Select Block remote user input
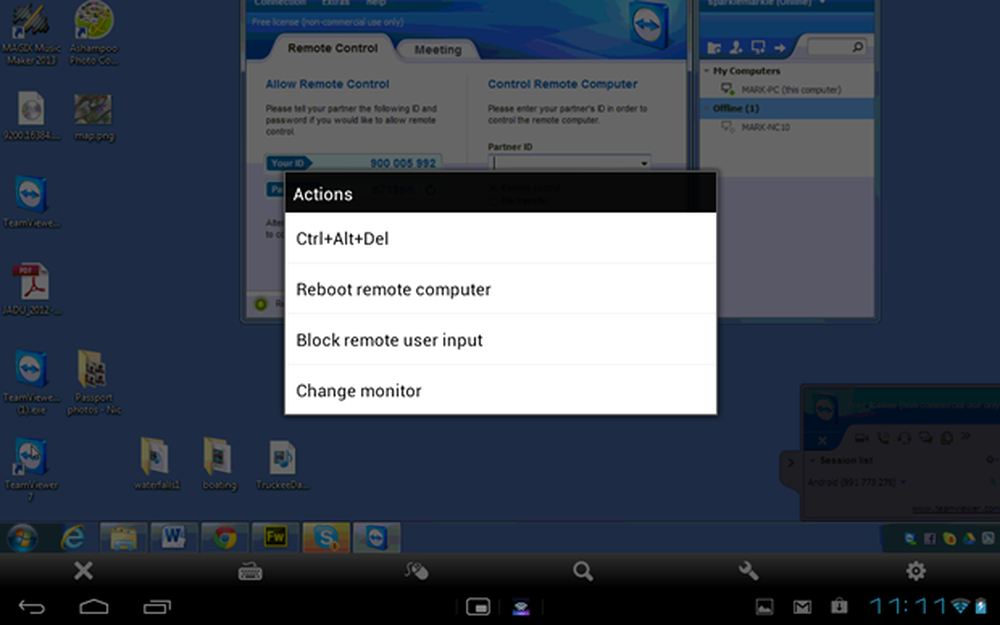Screen dimensions: 1000x625 pos(501,340)
